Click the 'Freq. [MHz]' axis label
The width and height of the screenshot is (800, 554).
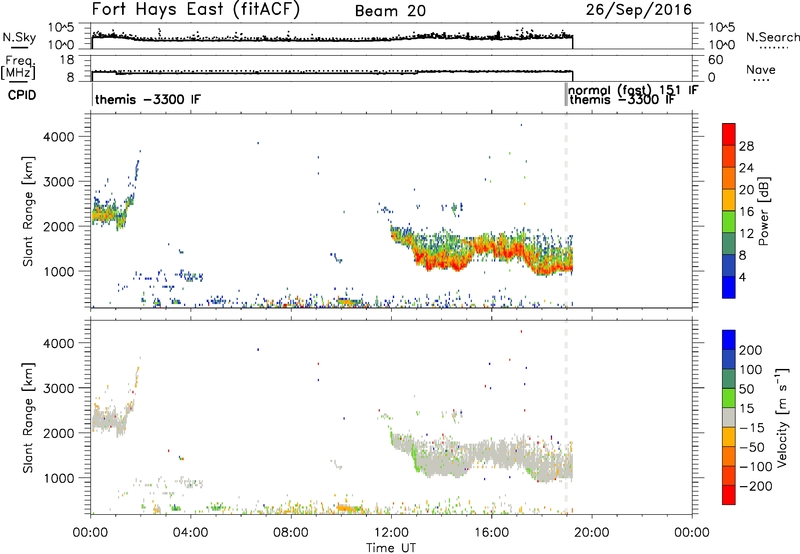(x=18, y=67)
